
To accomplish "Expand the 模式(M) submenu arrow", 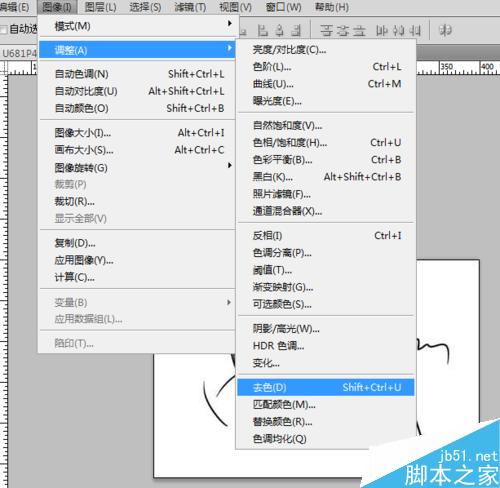I will coord(229,24).
